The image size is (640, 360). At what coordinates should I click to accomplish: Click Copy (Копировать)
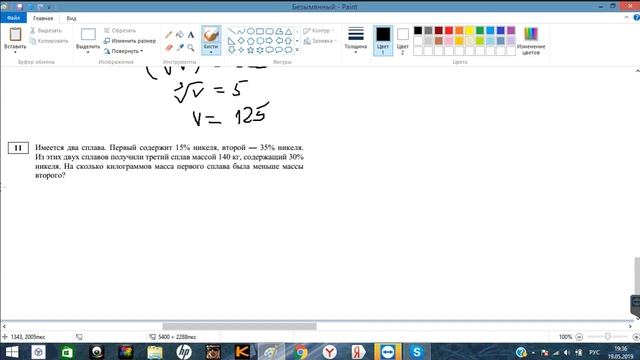coord(49,41)
